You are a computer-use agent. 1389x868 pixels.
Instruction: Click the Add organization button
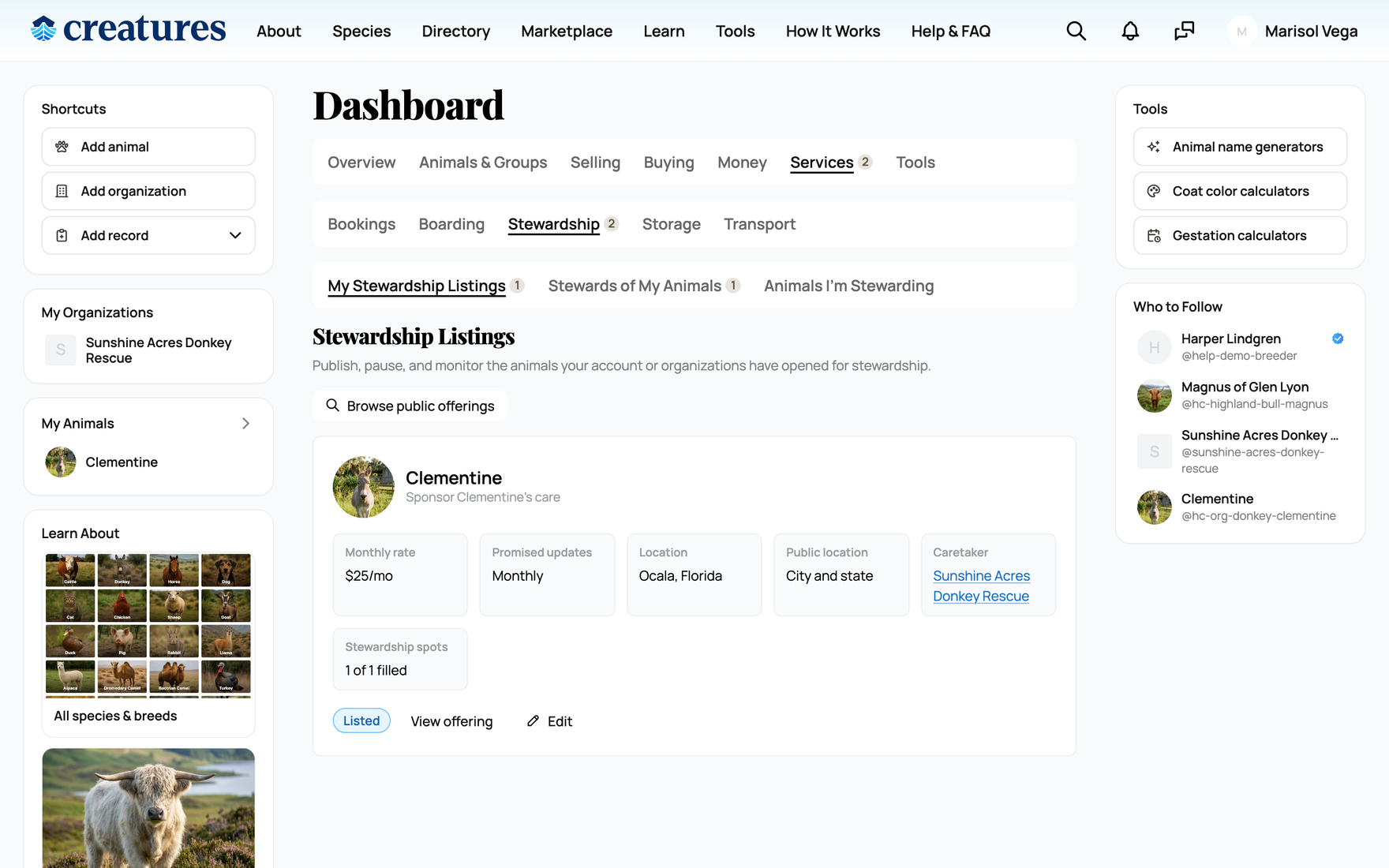pyautogui.click(x=148, y=191)
